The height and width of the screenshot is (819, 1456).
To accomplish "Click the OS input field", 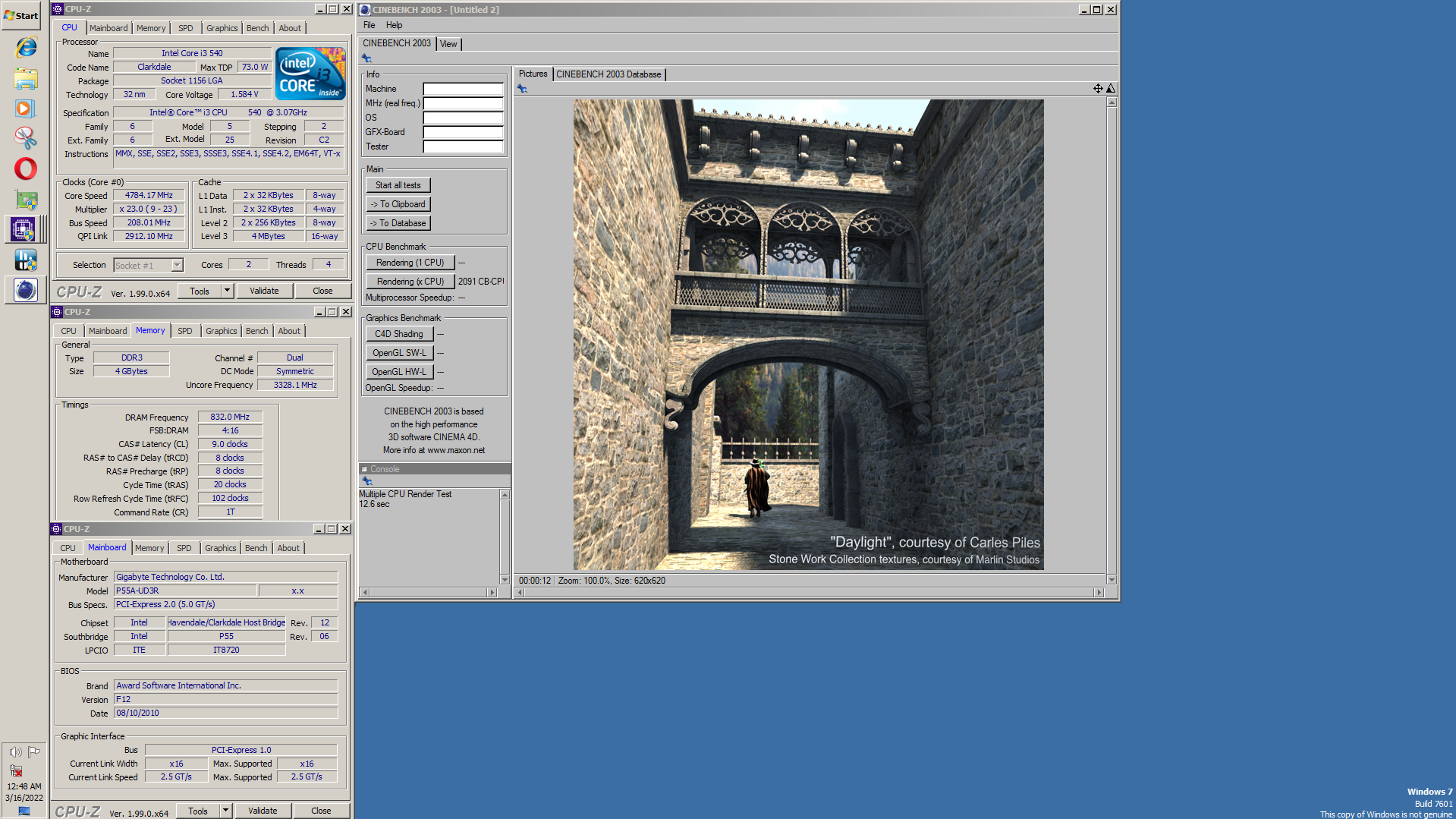I will tap(463, 118).
